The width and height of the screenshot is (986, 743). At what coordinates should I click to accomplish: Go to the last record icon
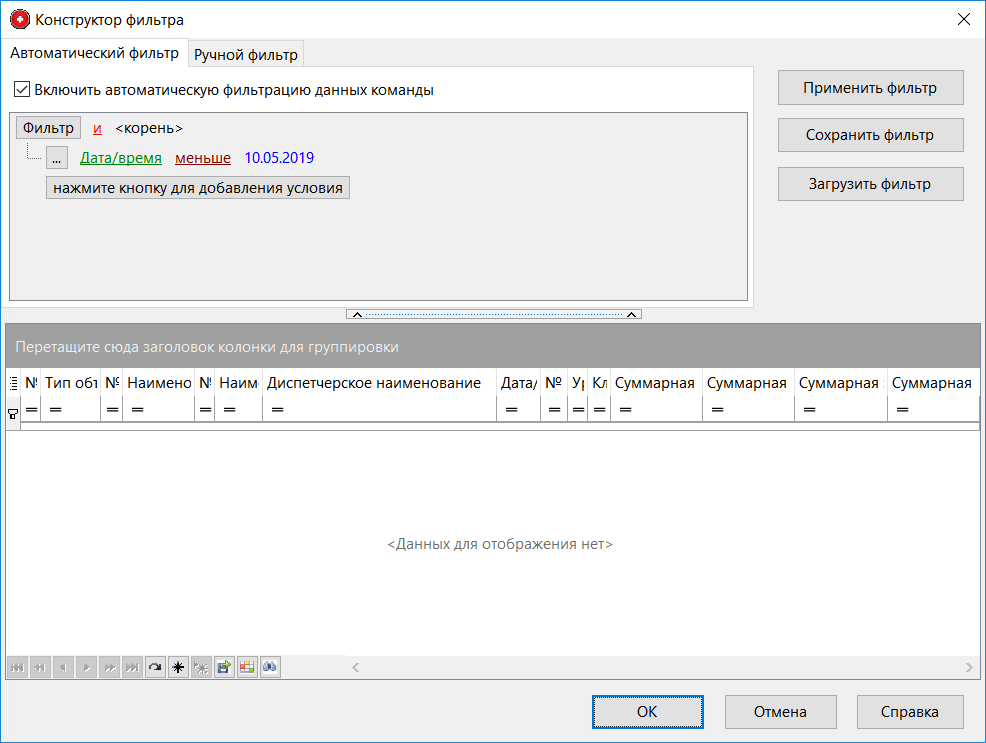(132, 667)
